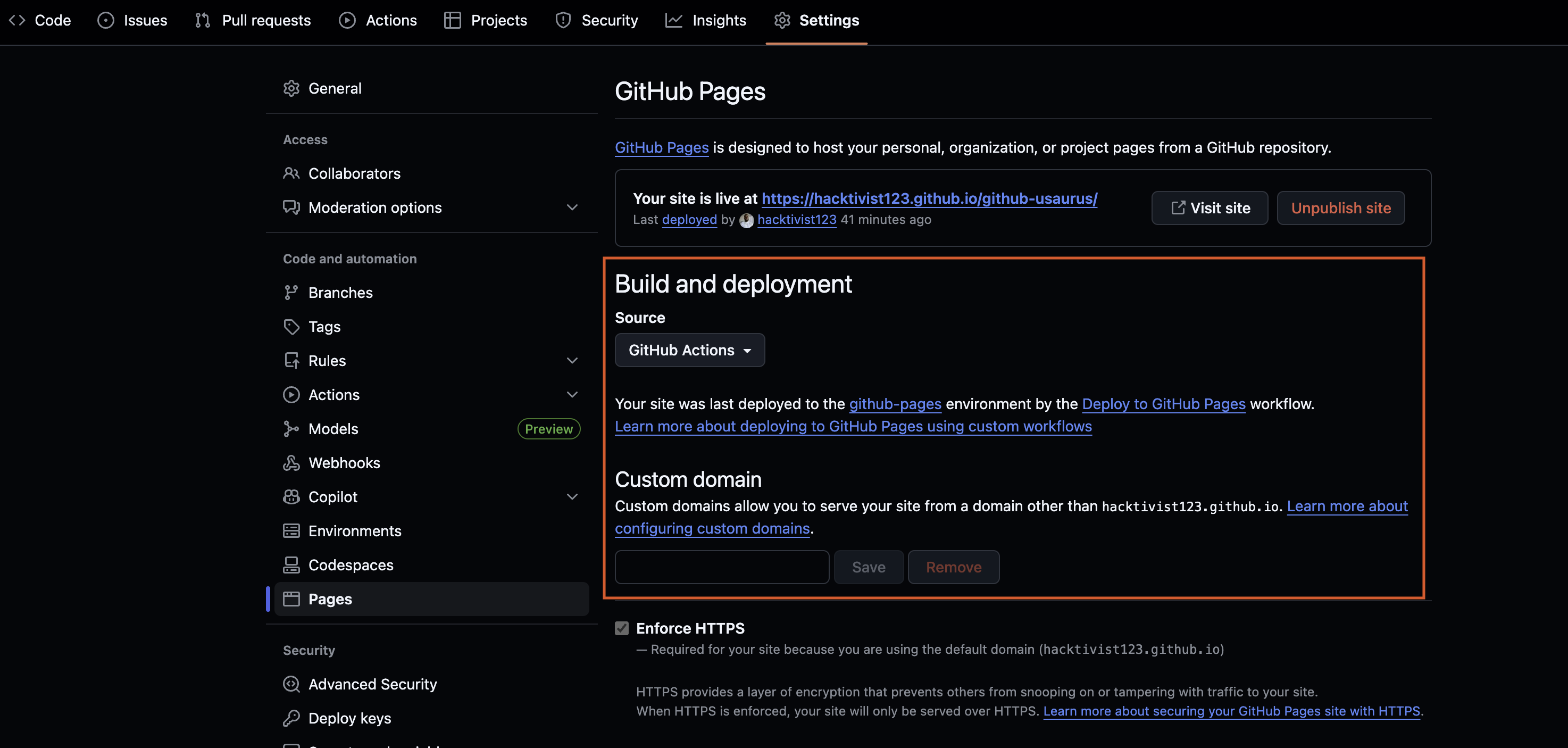
Task: Click the Visit site external-link icon
Action: [1178, 207]
